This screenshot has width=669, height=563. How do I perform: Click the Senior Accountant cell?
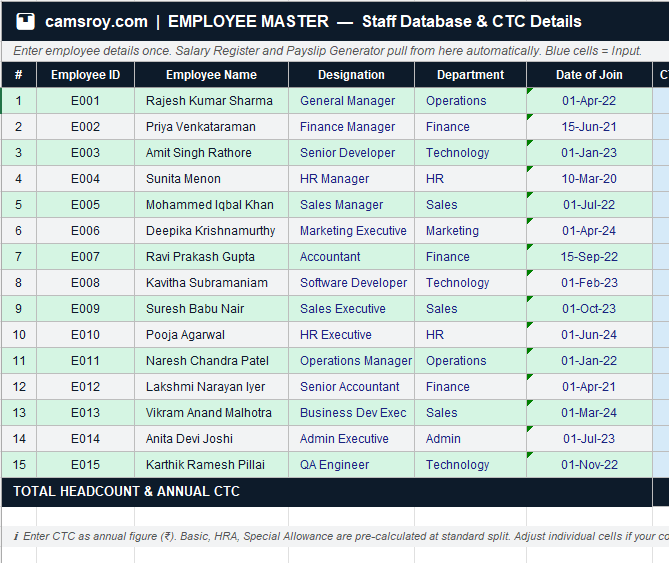351,387
